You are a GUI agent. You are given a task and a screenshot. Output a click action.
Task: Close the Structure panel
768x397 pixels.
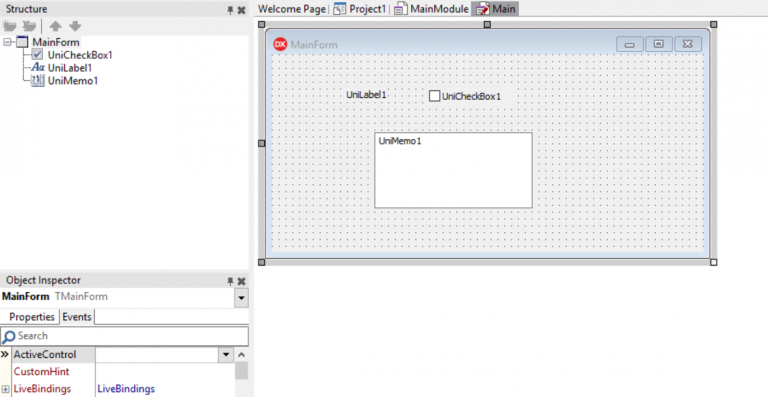pyautogui.click(x=241, y=10)
